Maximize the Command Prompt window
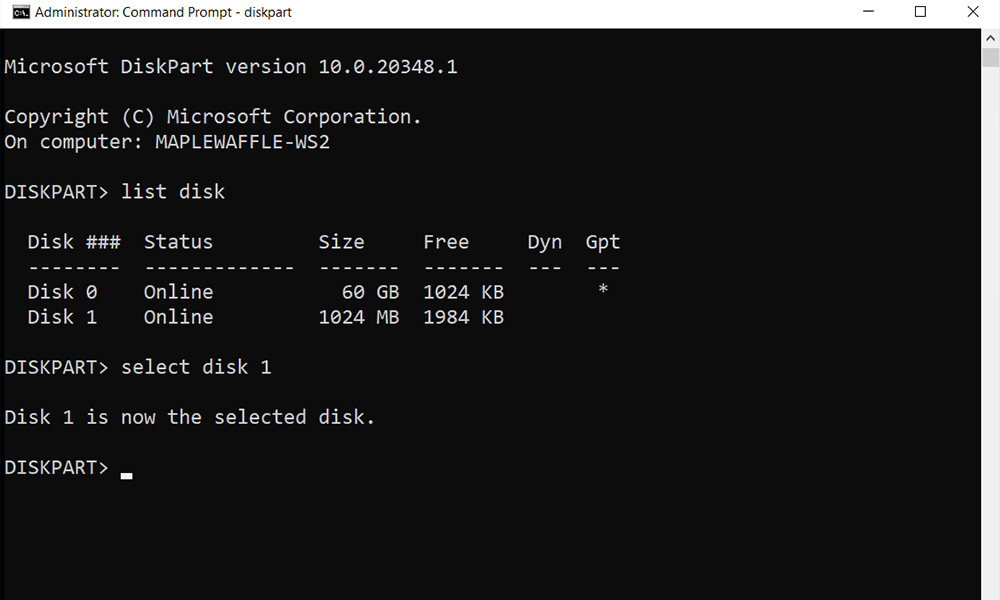Image resolution: width=1000 pixels, height=600 pixels. pyautogui.click(x=920, y=13)
